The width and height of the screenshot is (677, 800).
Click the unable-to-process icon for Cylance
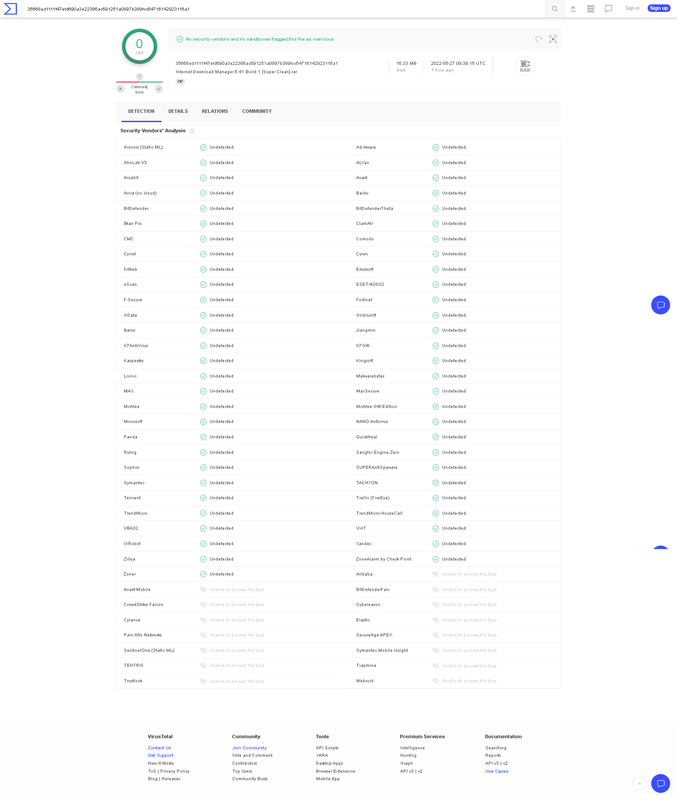[x=203, y=620]
